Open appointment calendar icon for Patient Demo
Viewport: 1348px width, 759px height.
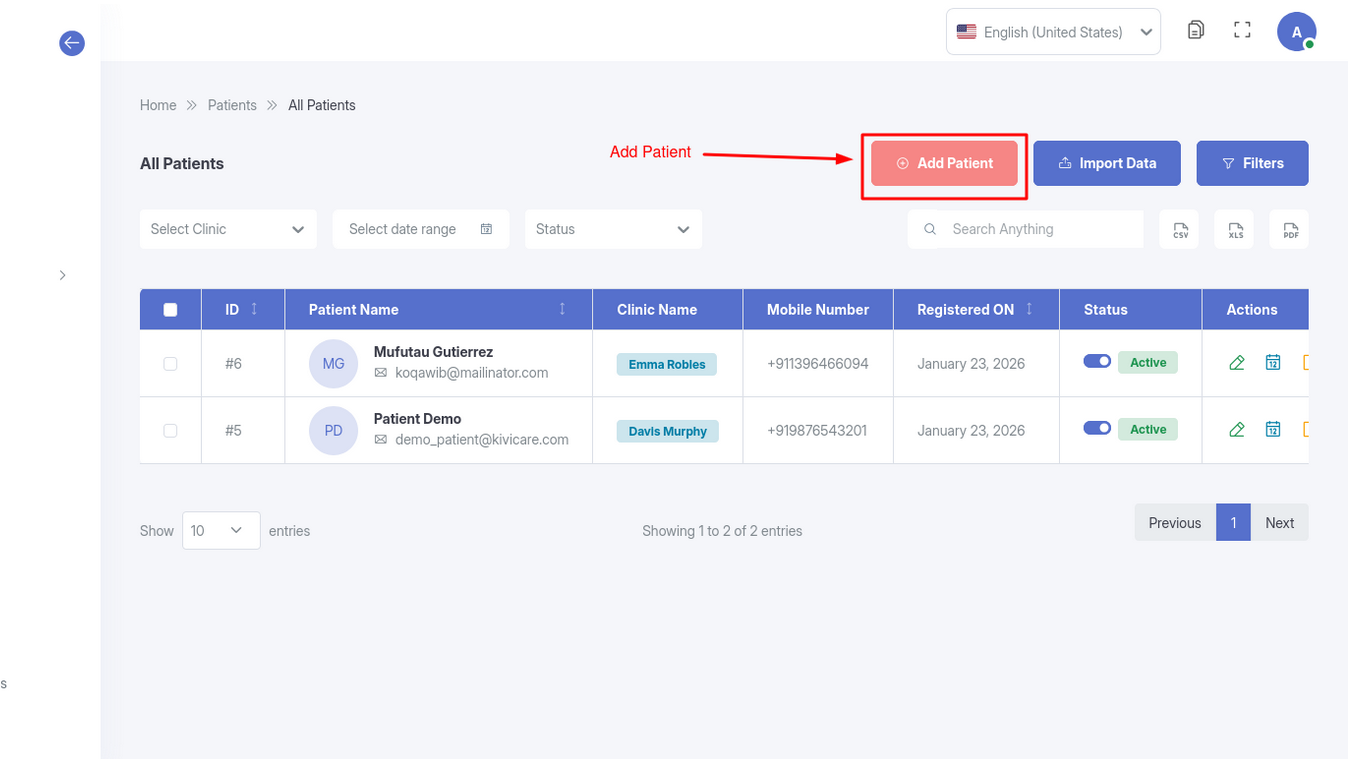click(1273, 430)
